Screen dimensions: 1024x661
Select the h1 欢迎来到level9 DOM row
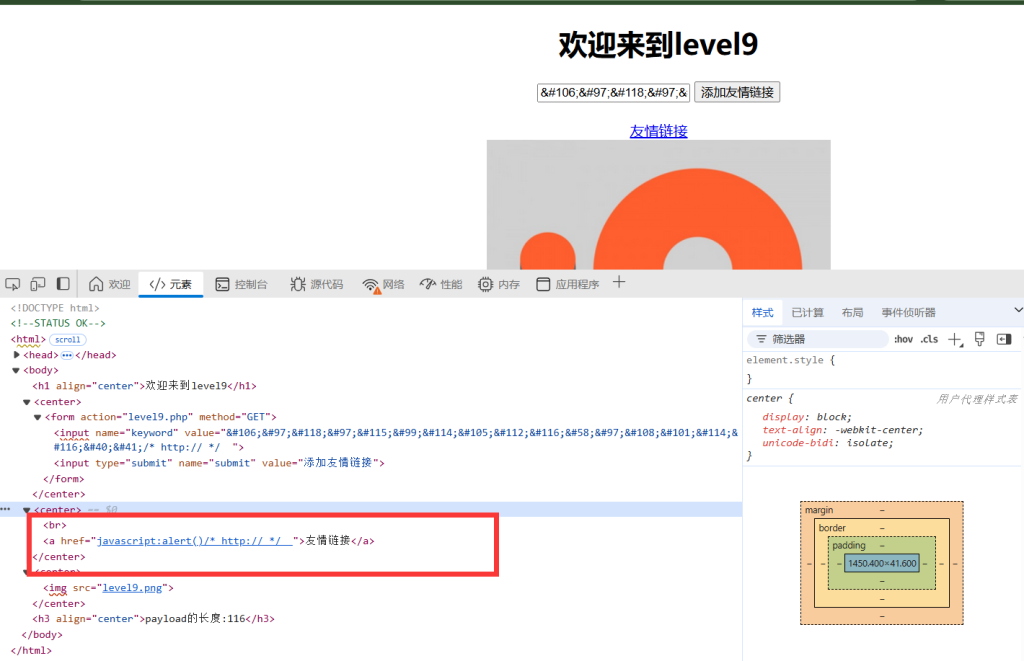point(144,386)
